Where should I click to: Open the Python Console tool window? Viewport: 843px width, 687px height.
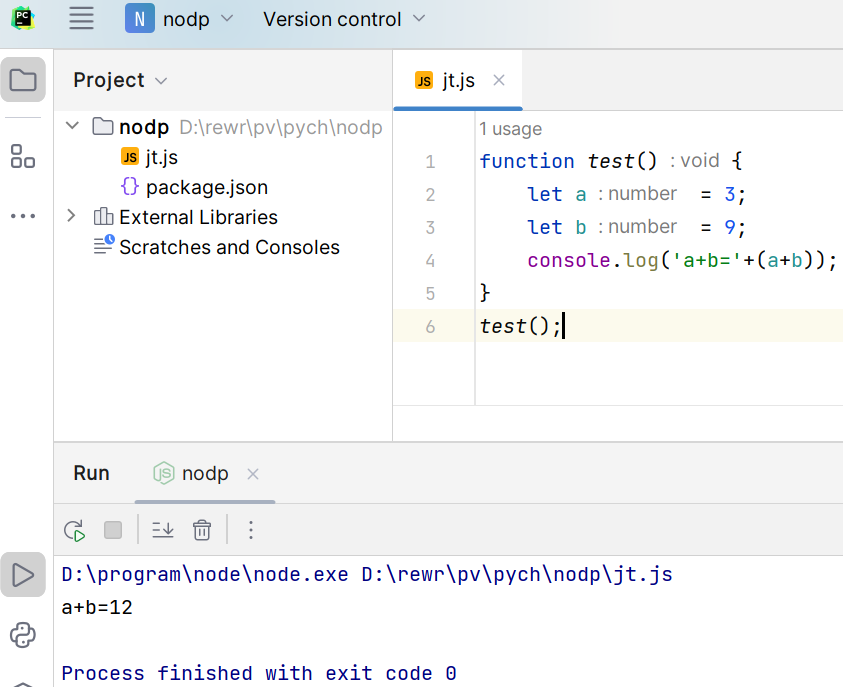tap(23, 635)
